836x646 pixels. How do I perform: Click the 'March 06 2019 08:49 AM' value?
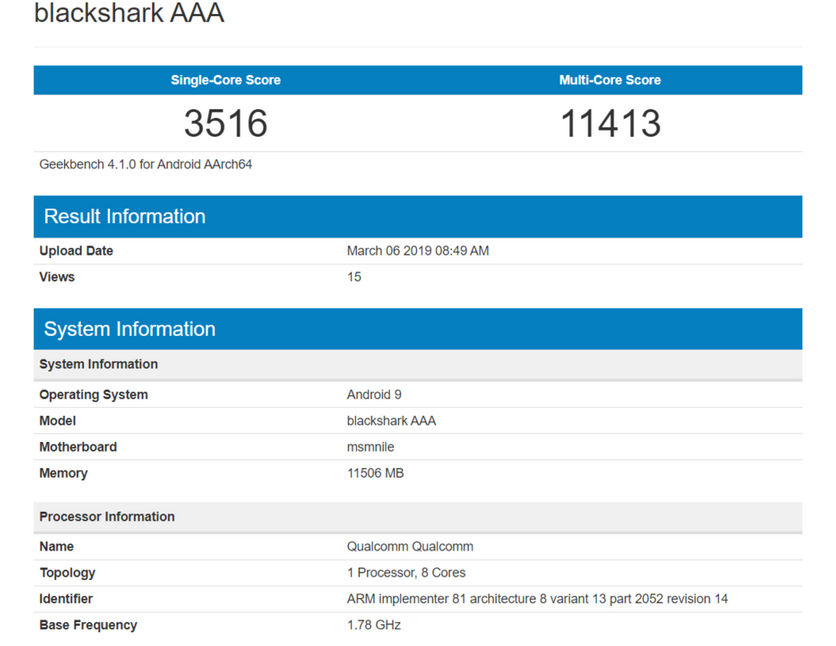[418, 251]
